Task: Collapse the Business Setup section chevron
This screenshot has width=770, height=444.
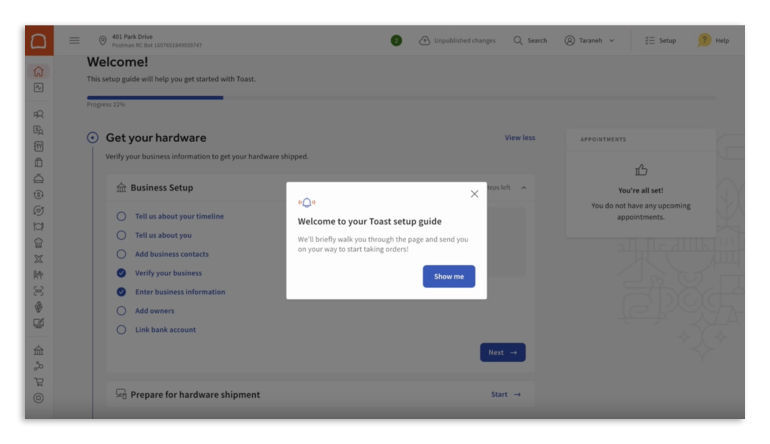Action: pyautogui.click(x=524, y=188)
